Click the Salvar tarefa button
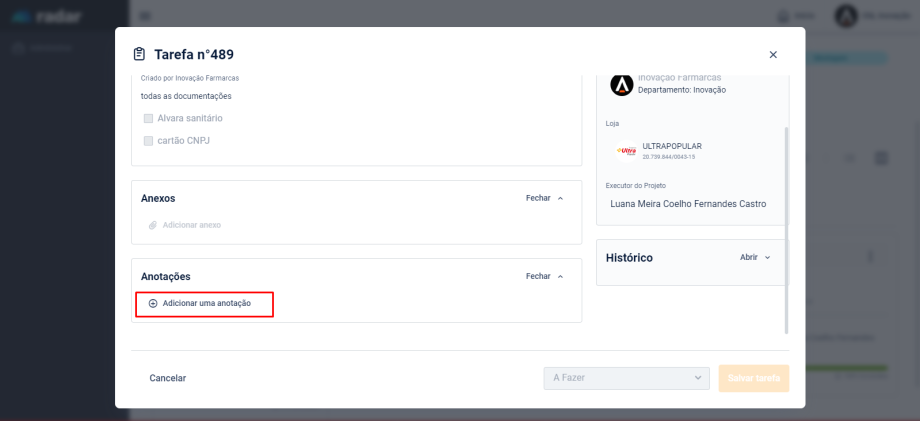Image resolution: width=920 pixels, height=421 pixels. (753, 378)
